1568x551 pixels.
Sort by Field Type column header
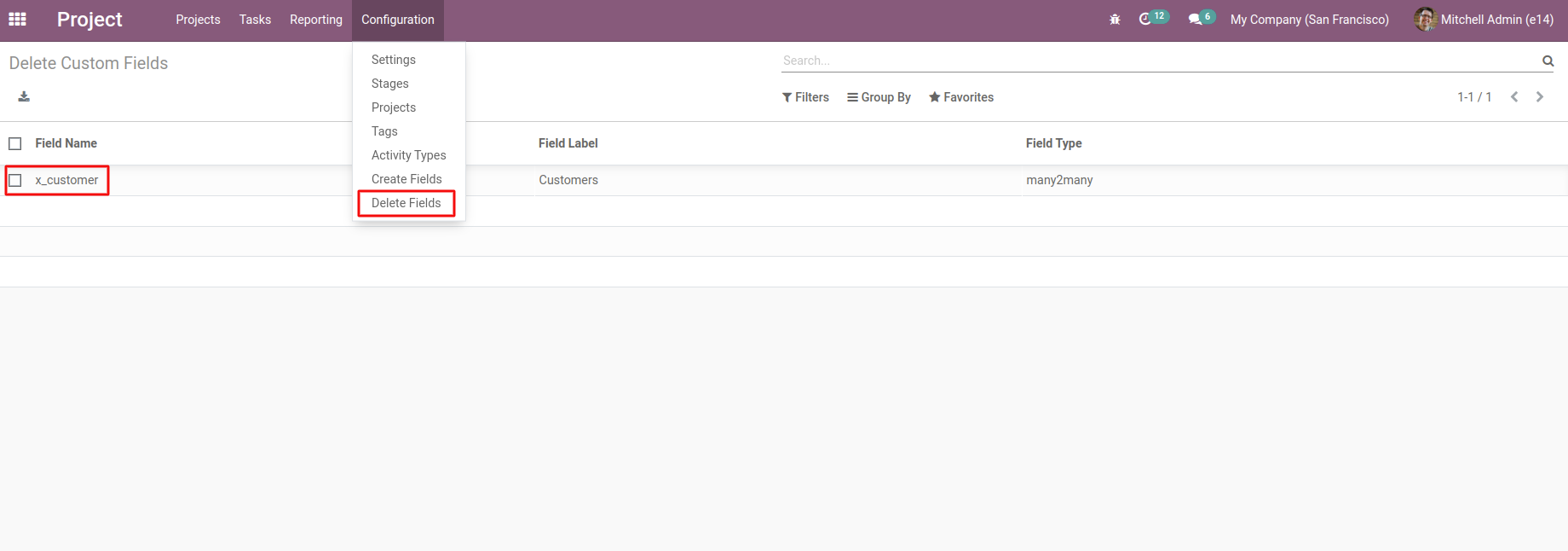coord(1054,143)
